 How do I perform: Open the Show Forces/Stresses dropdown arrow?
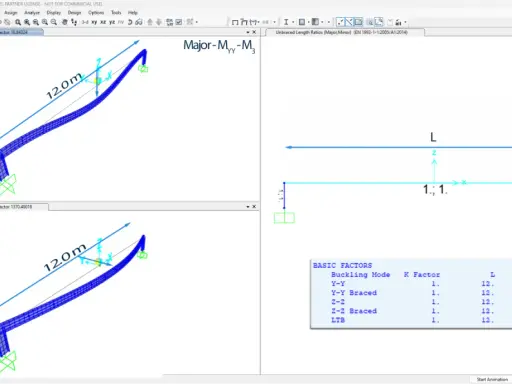259,22
